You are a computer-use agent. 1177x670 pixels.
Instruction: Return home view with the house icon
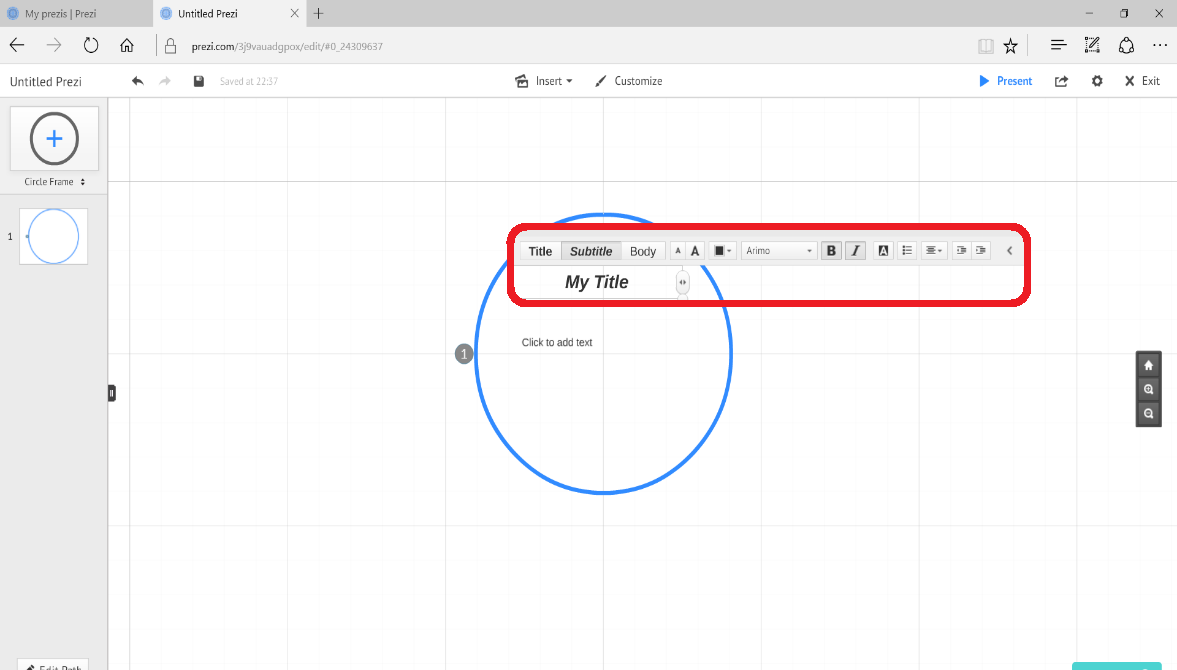coord(1148,364)
